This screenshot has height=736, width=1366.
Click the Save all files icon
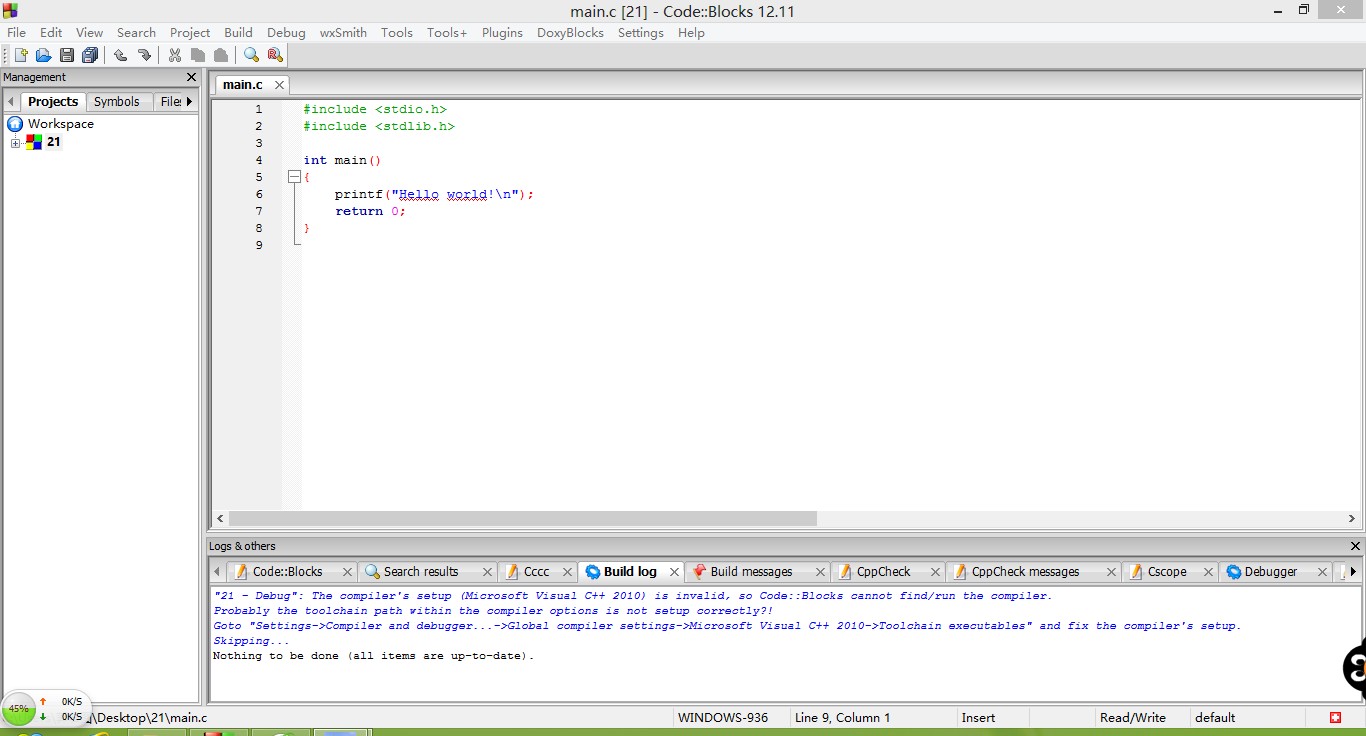pyautogui.click(x=91, y=56)
